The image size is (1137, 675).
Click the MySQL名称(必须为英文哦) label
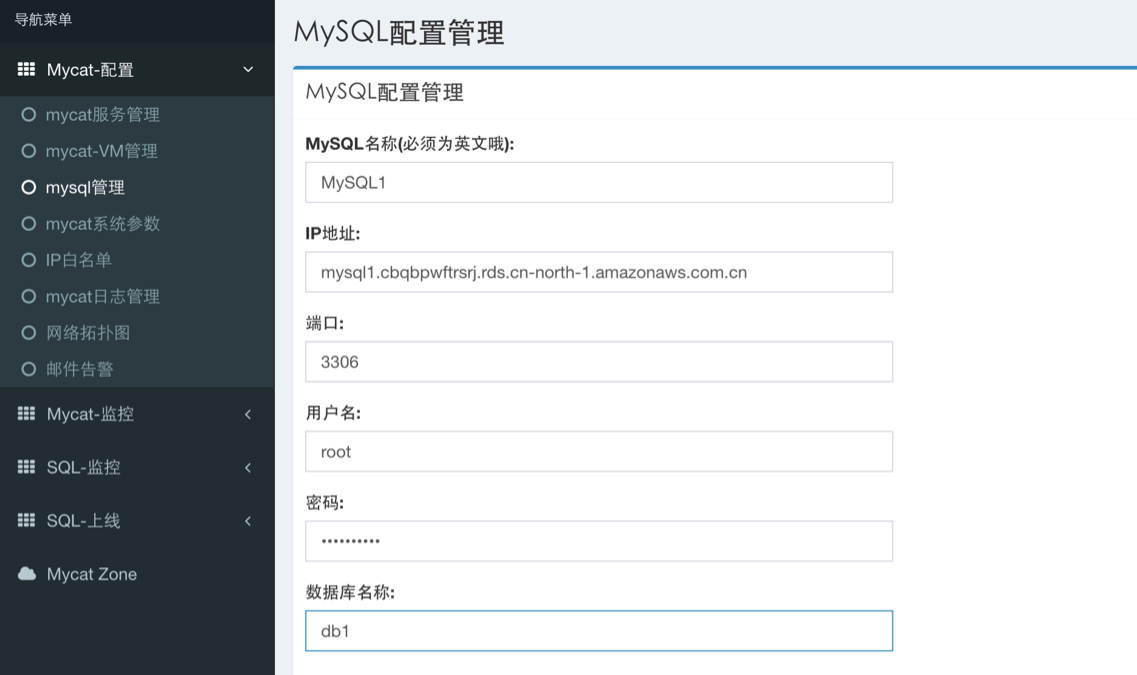point(410,144)
